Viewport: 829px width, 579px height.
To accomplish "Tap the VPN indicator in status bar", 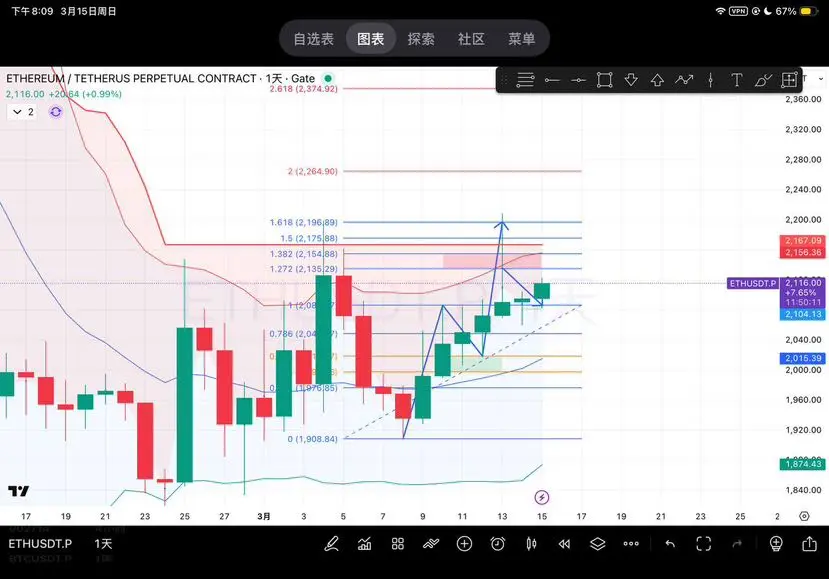I will click(x=739, y=11).
